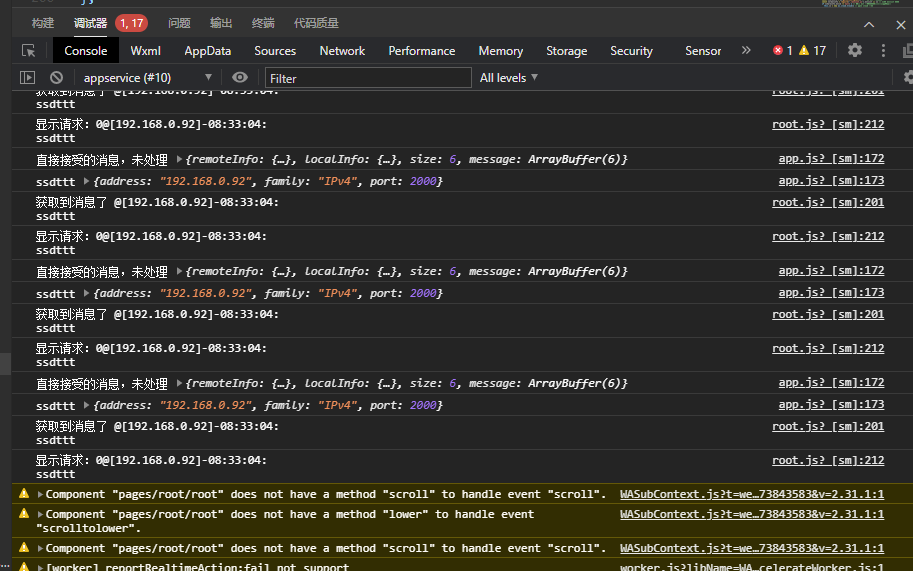Switch to the 问题 tab
Screen dimensions: 913x571
[x=179, y=23]
